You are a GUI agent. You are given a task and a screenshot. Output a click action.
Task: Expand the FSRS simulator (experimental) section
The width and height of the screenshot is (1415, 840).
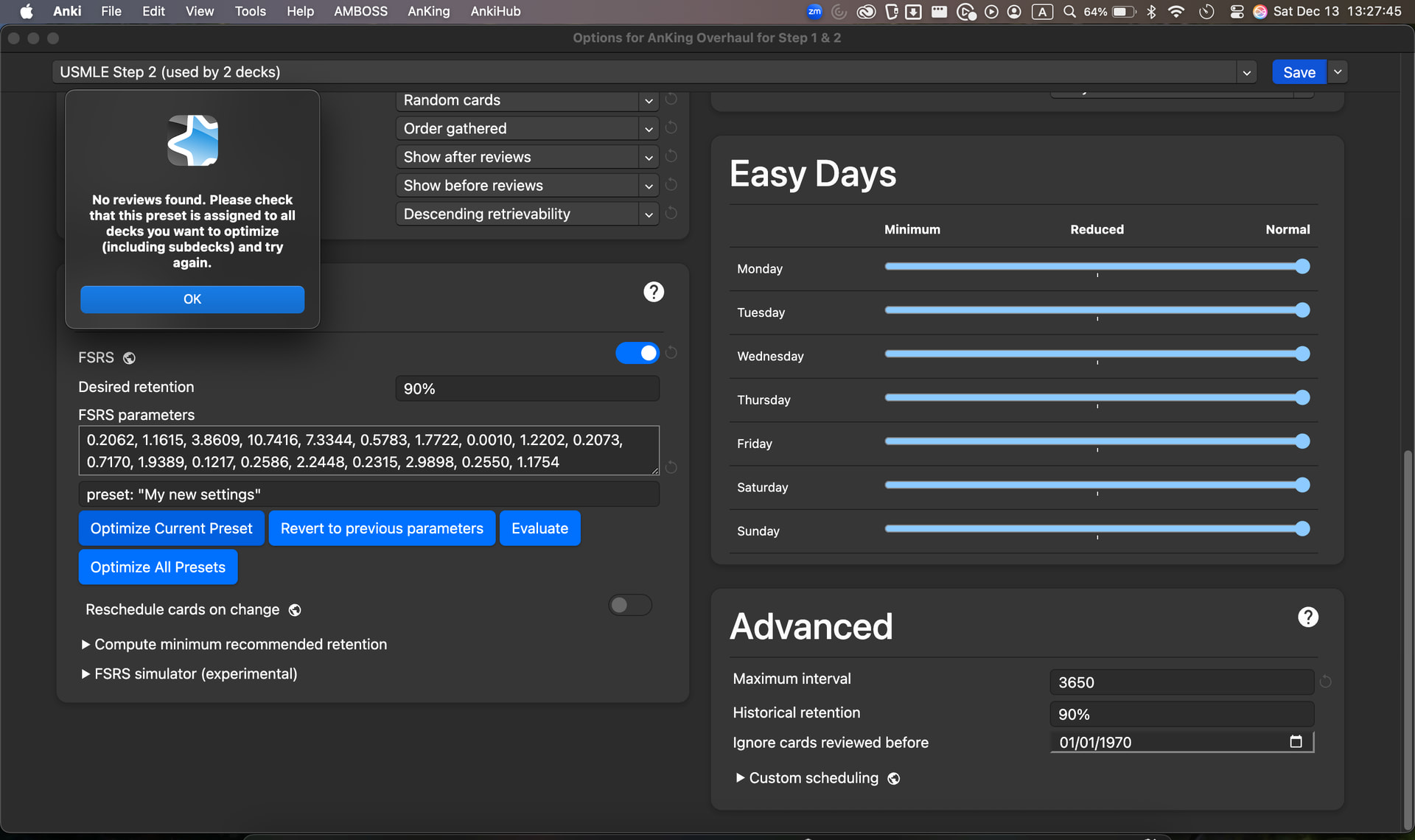pos(195,673)
